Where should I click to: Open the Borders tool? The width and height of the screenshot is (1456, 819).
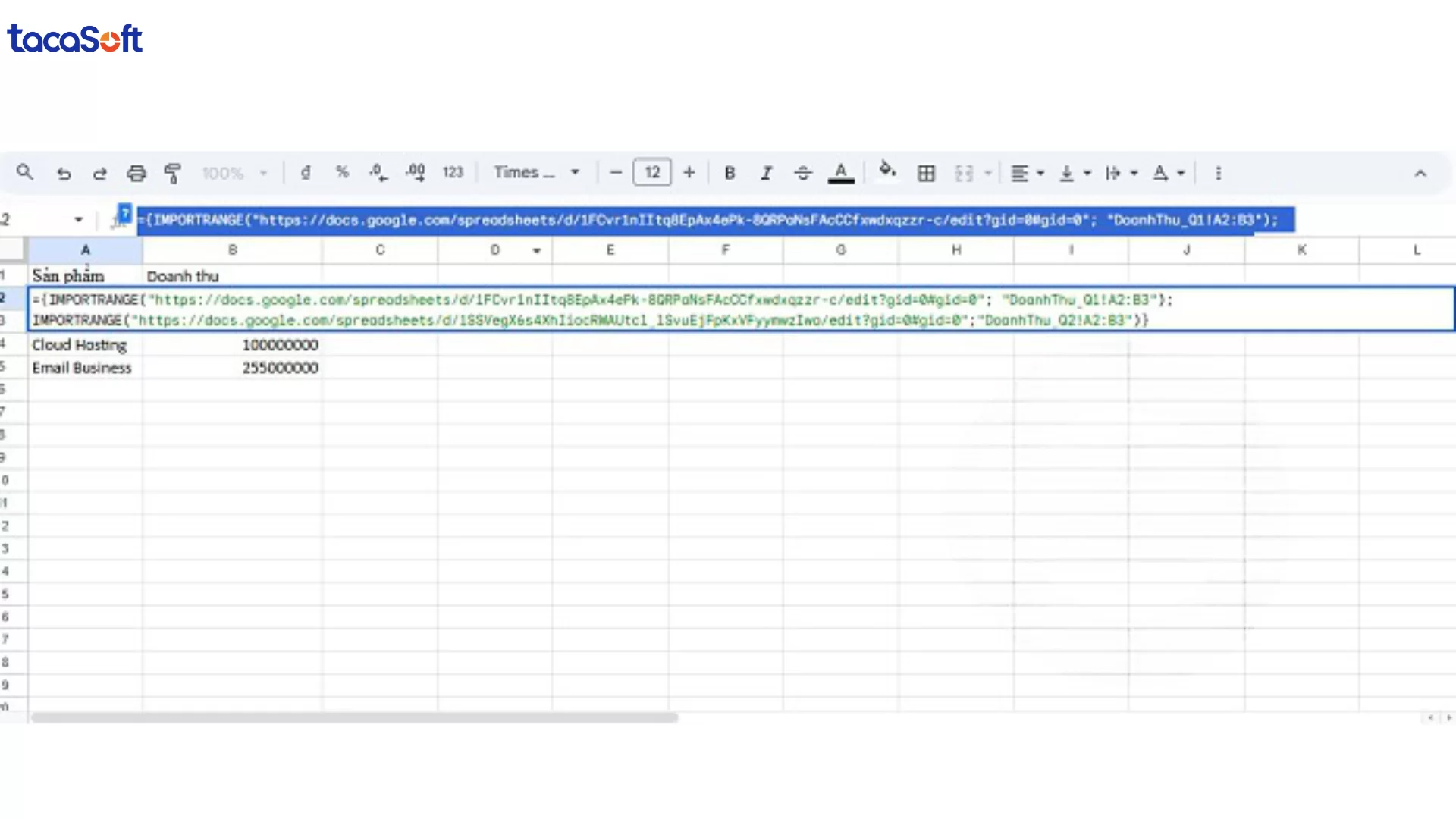926,172
